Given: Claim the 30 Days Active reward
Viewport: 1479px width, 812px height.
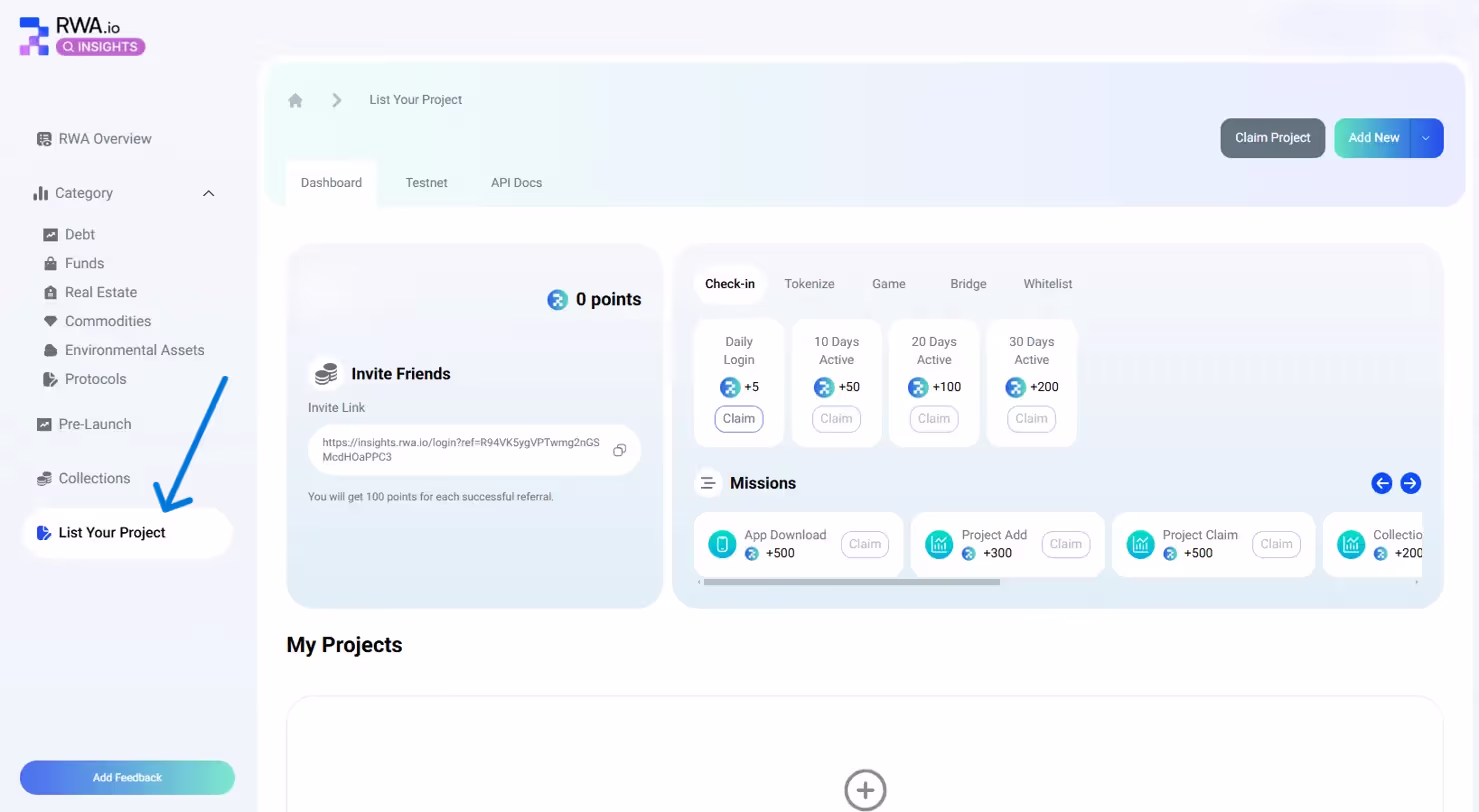Looking at the screenshot, I should pos(1031,419).
